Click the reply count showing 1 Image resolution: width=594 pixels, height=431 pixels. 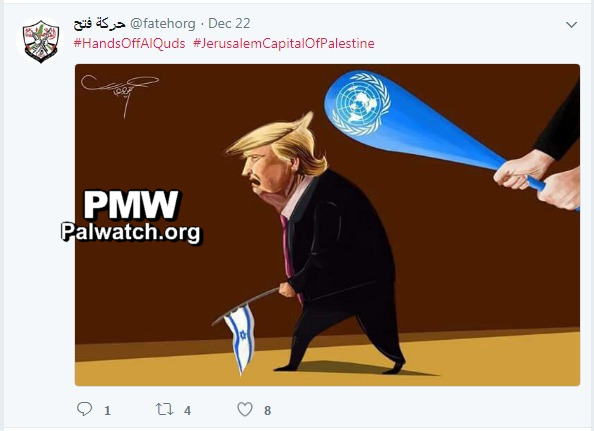pyautogui.click(x=108, y=411)
